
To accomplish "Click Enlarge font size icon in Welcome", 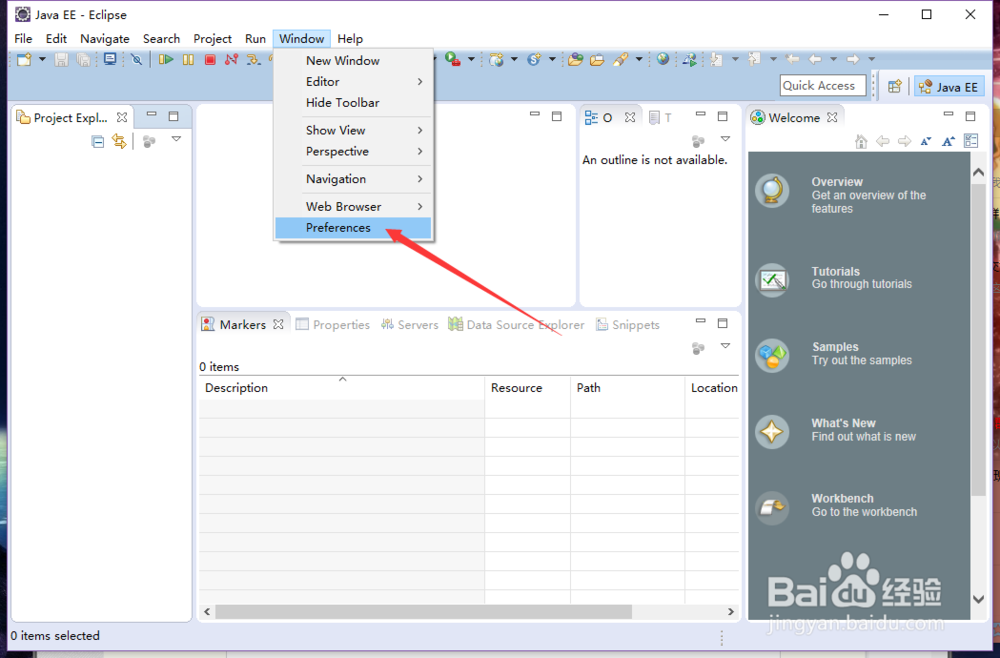I will click(x=948, y=142).
